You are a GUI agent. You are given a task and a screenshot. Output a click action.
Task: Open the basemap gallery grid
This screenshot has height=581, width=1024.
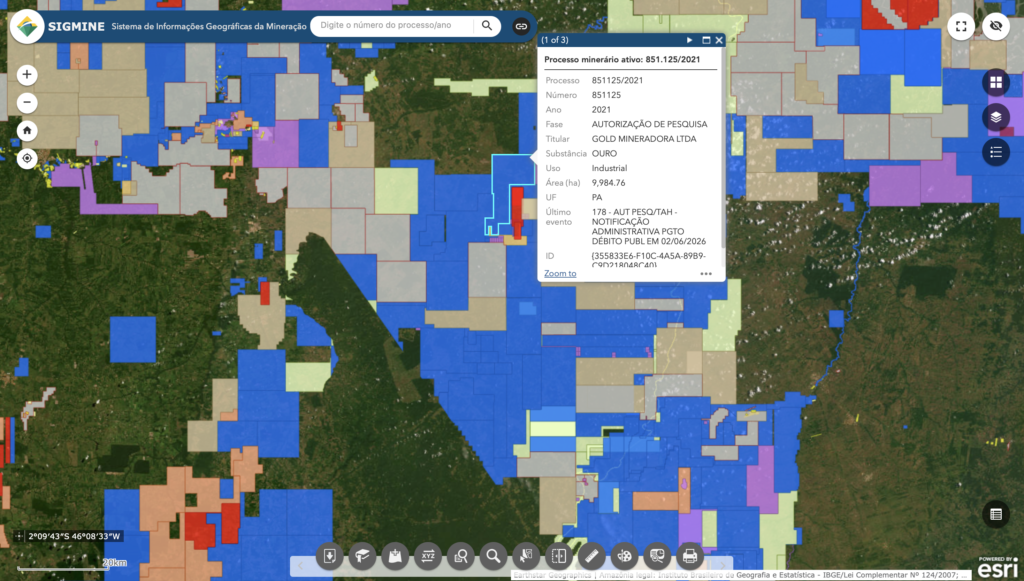point(996,82)
